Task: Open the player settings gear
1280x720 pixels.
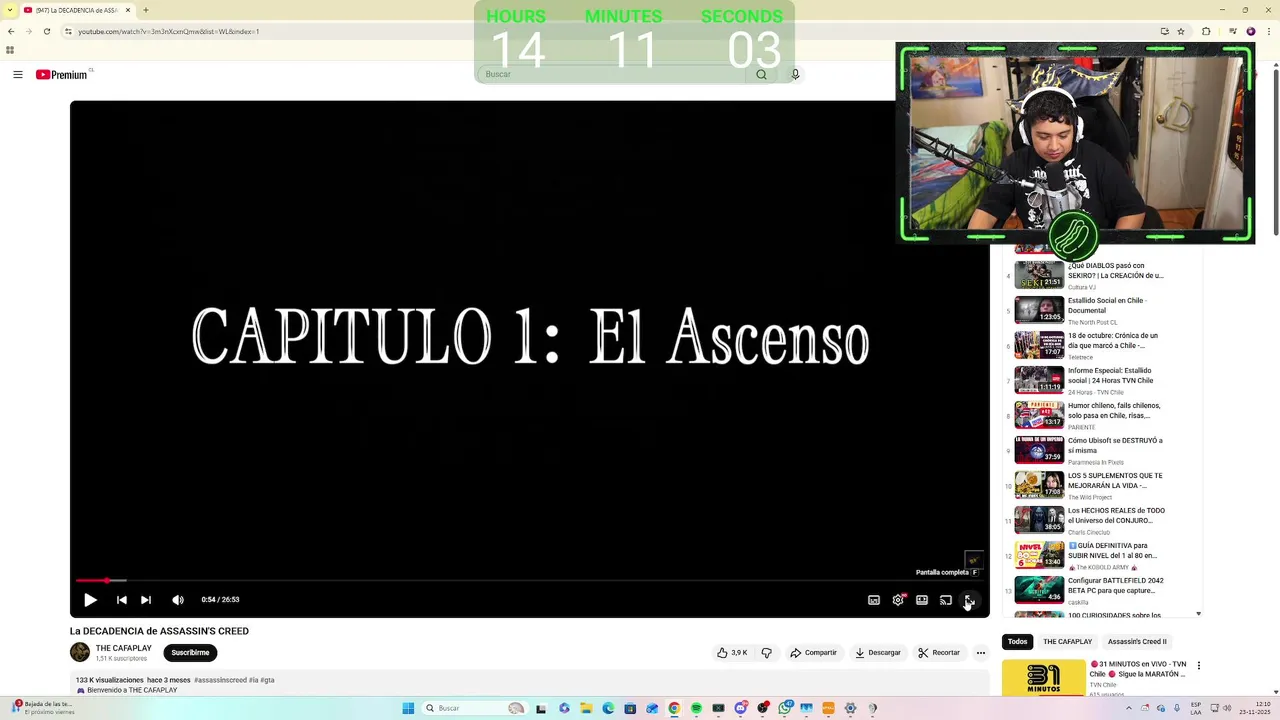Action: pos(898,600)
